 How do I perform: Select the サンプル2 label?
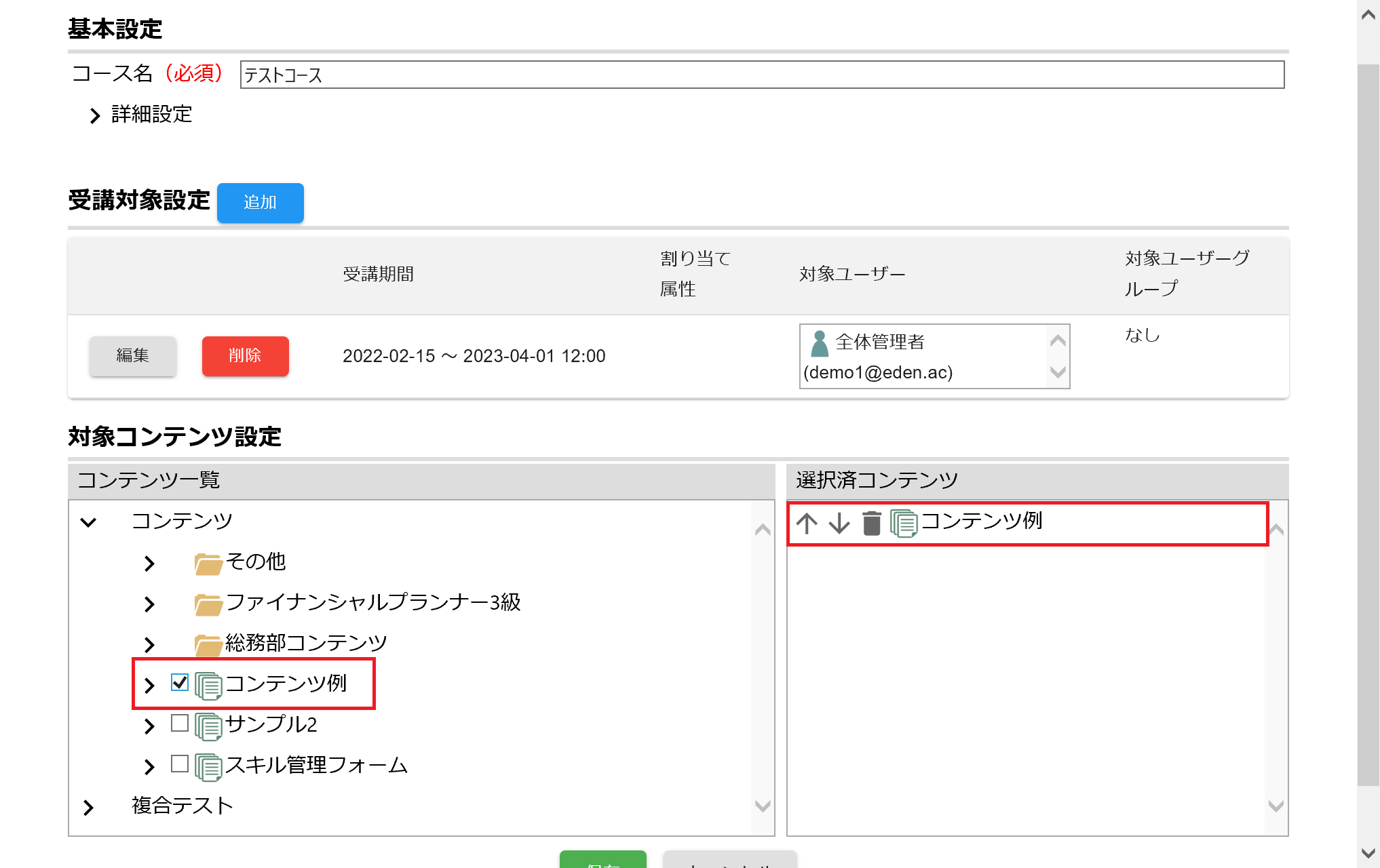pos(271,724)
